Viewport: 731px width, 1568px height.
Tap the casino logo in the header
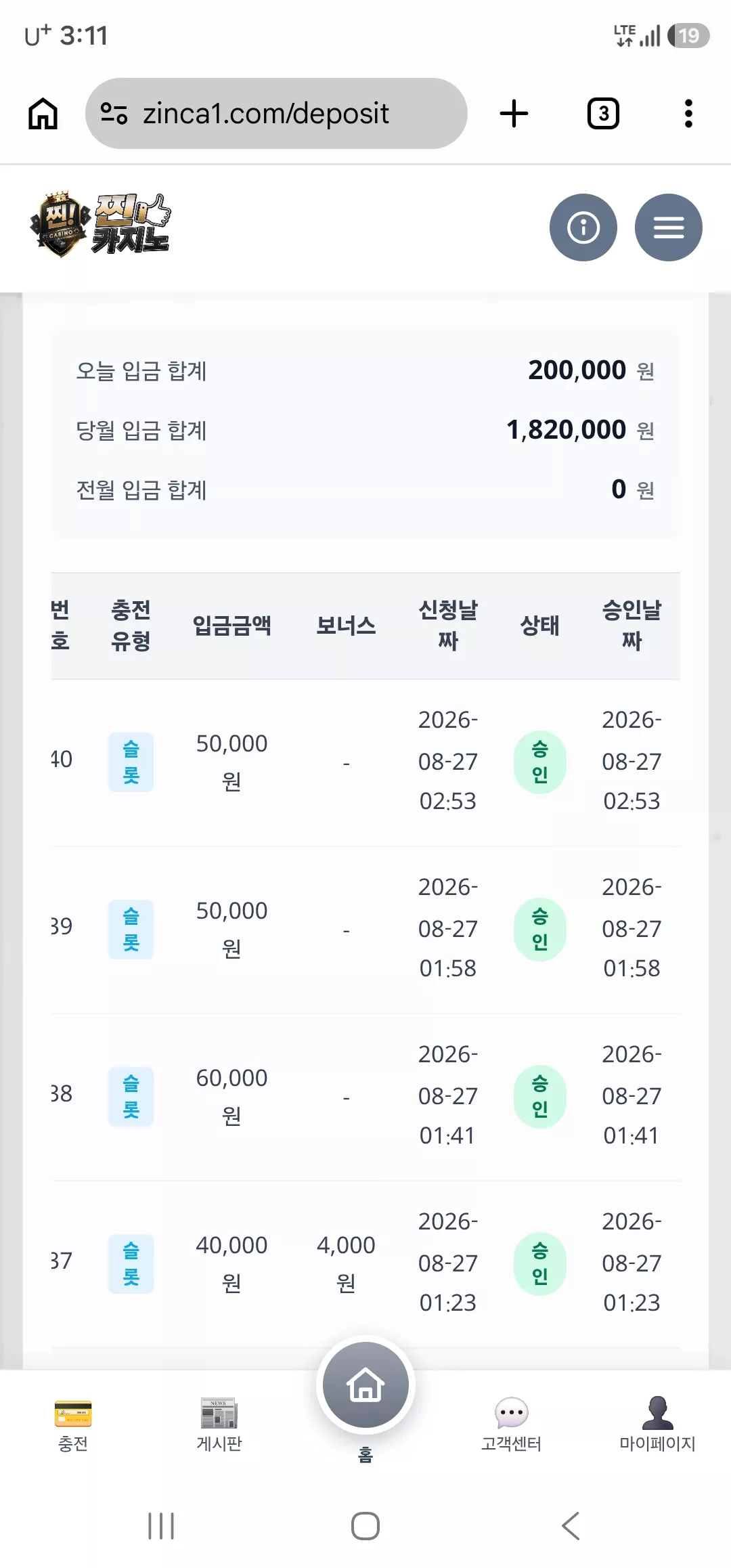(x=100, y=225)
